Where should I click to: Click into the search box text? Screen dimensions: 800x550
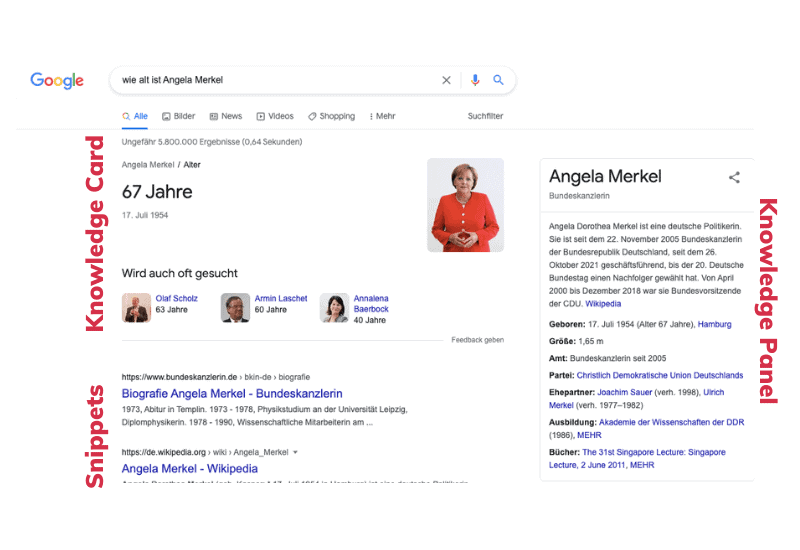(x=172, y=80)
